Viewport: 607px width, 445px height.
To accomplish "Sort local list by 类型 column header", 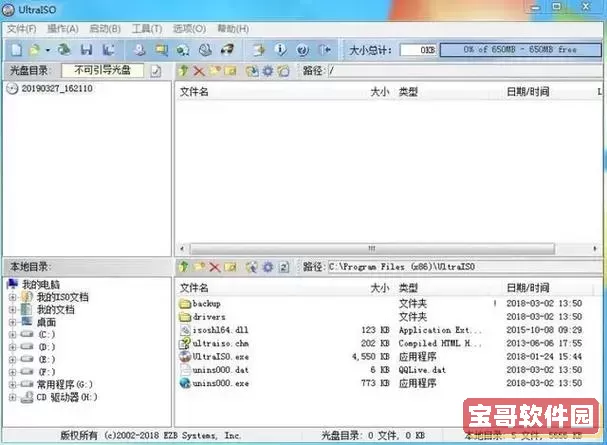I will [408, 288].
